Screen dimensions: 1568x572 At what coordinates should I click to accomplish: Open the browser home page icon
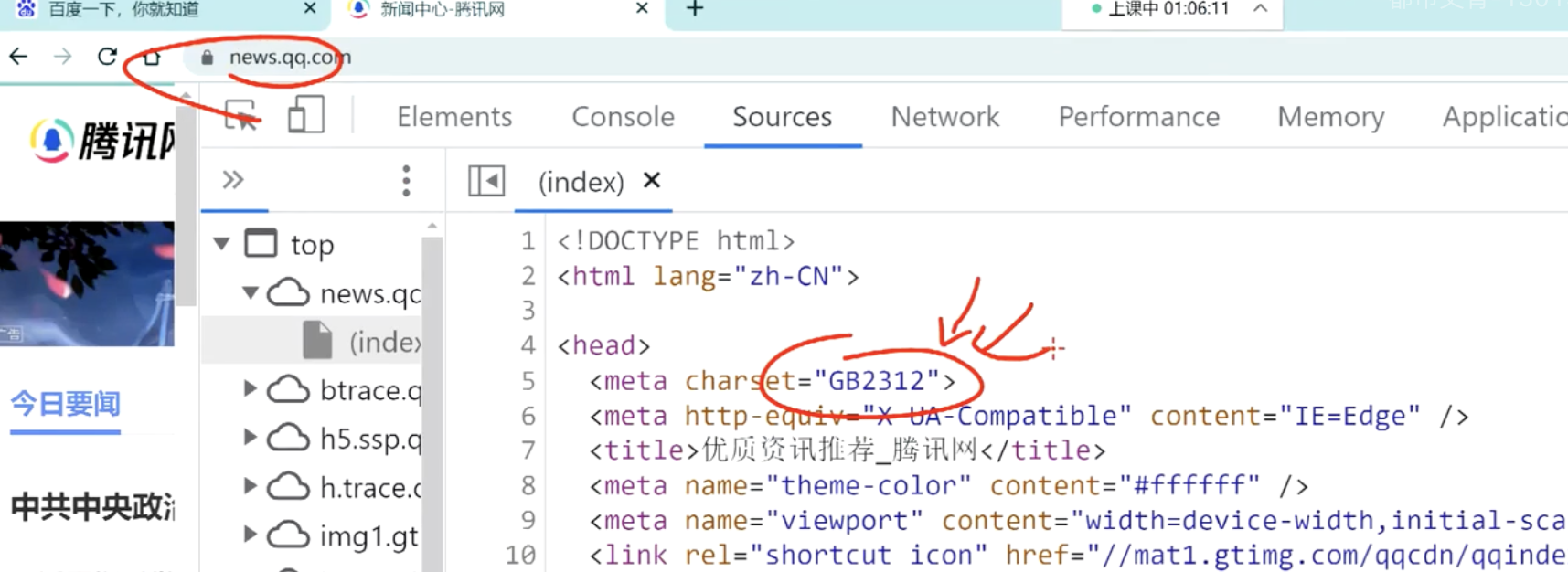coord(152,57)
